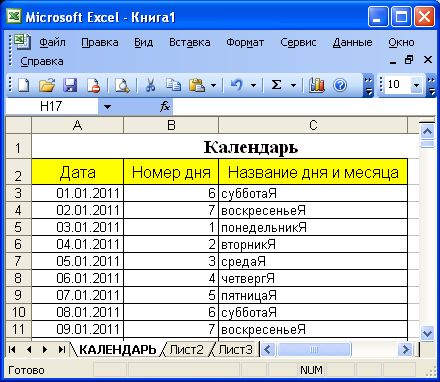The width and height of the screenshot is (440, 382).
Task: Open the Файл menu
Action: tap(52, 42)
